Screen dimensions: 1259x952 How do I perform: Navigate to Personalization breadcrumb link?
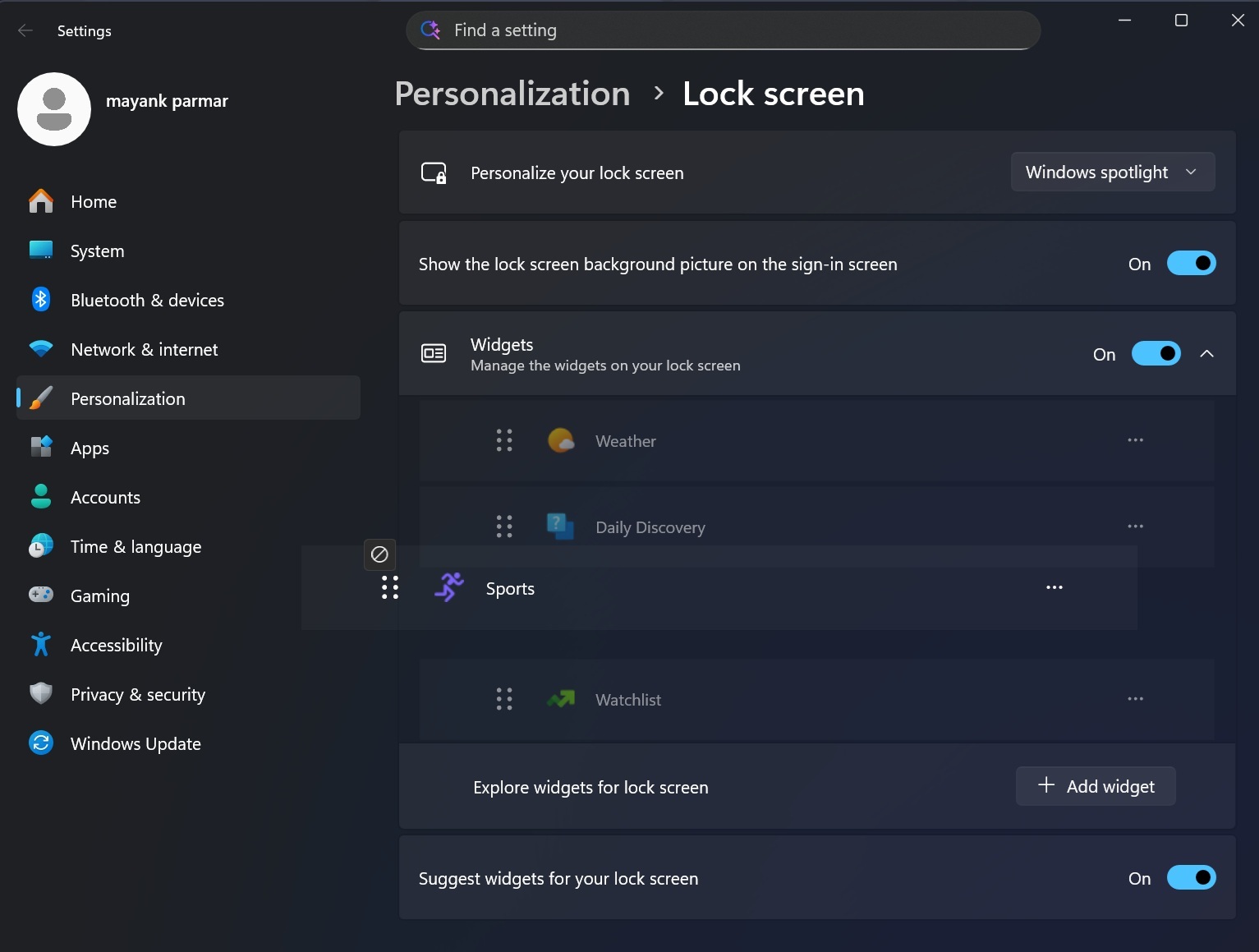click(x=512, y=94)
